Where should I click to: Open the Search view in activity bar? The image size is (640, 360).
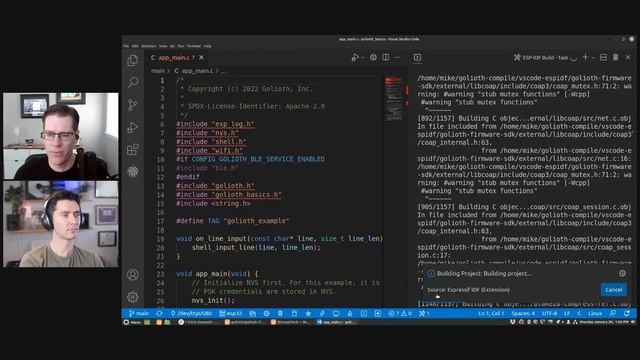(133, 82)
